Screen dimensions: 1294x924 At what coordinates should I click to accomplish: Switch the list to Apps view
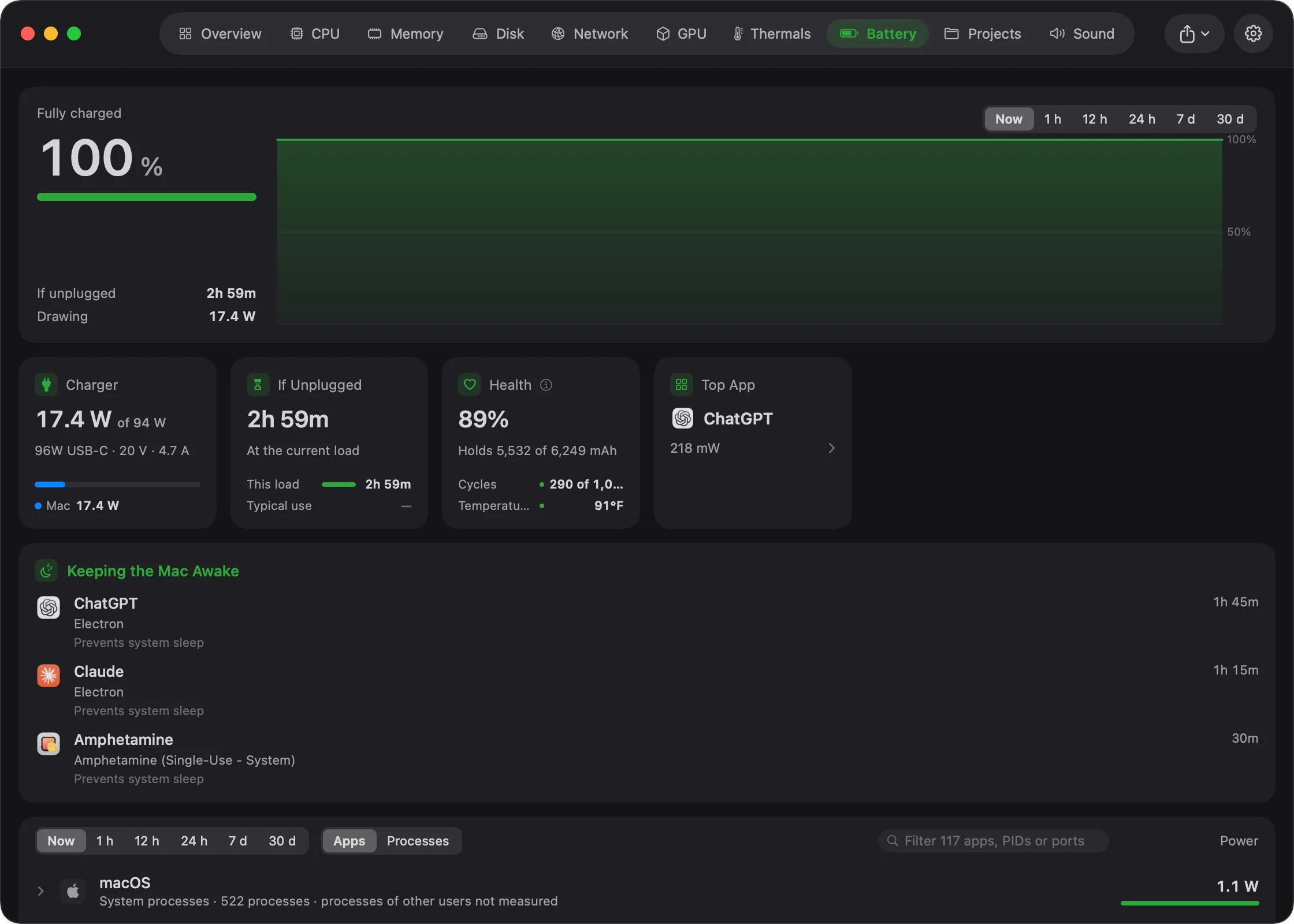349,841
